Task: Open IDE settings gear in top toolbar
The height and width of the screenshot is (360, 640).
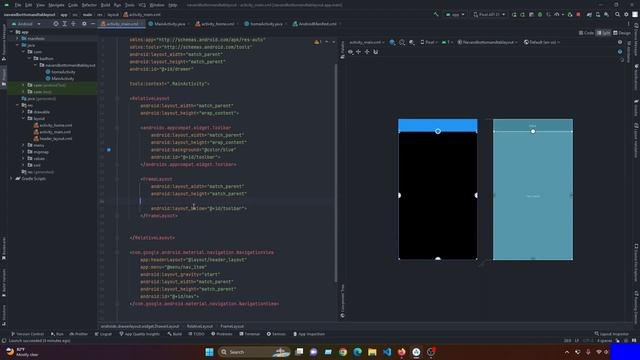Action: pyautogui.click(x=626, y=14)
